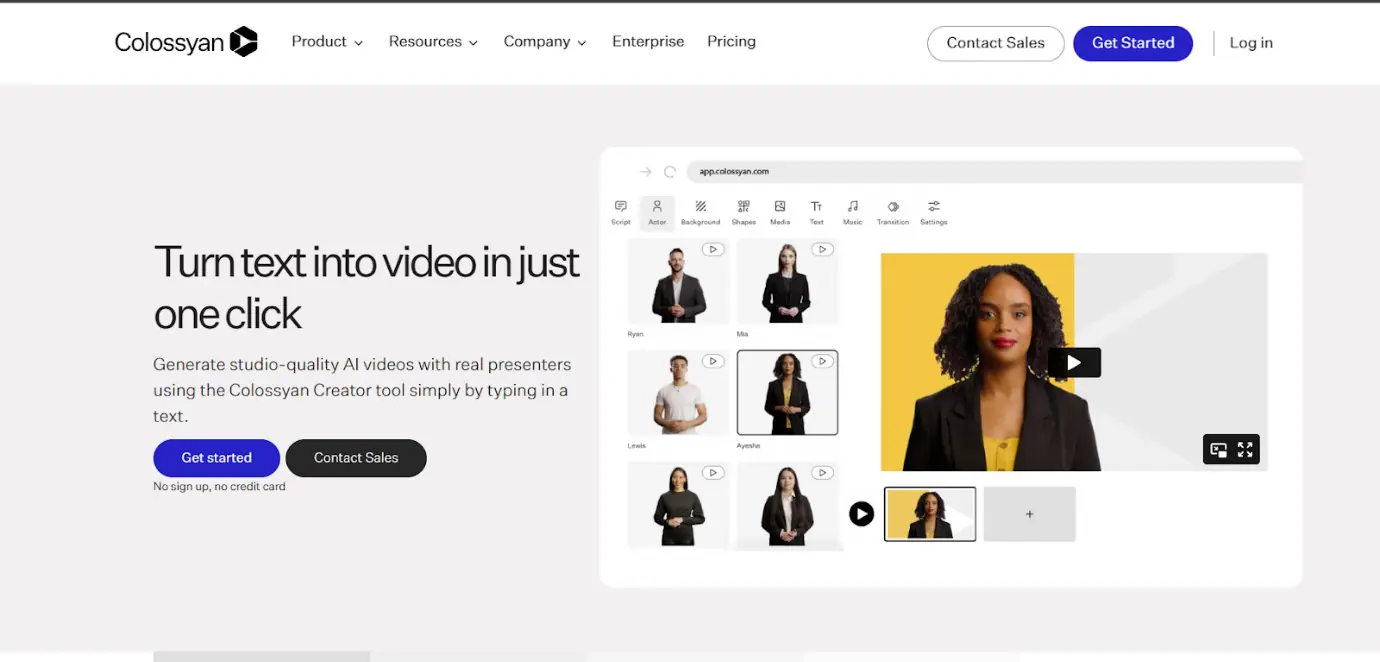Click the header Contact Sales button
The image size is (1380, 662).
996,43
